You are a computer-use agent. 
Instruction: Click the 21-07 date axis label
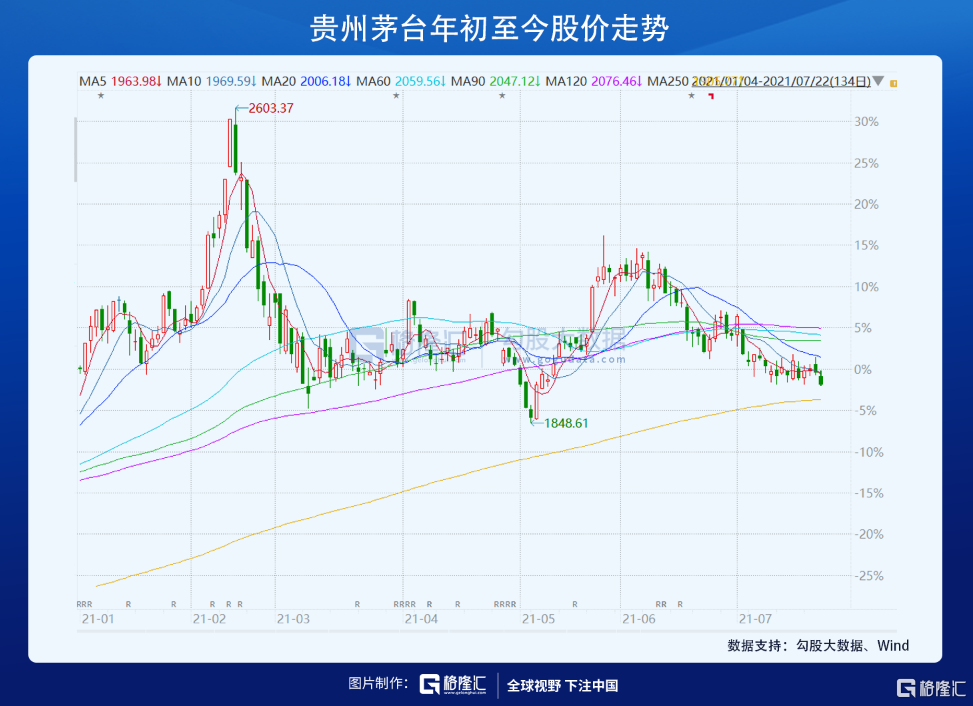coord(755,619)
